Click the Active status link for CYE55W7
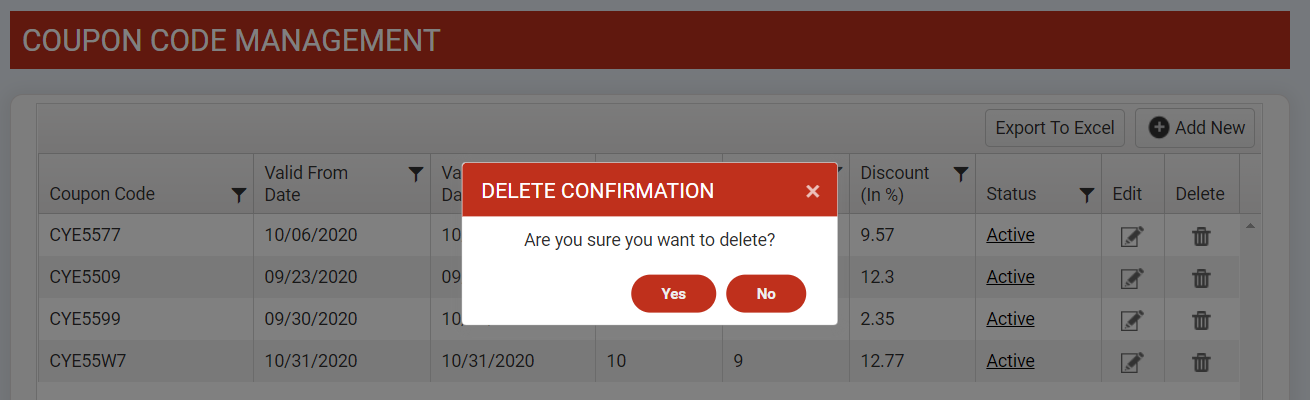The width and height of the screenshot is (1310, 400). [1010, 361]
